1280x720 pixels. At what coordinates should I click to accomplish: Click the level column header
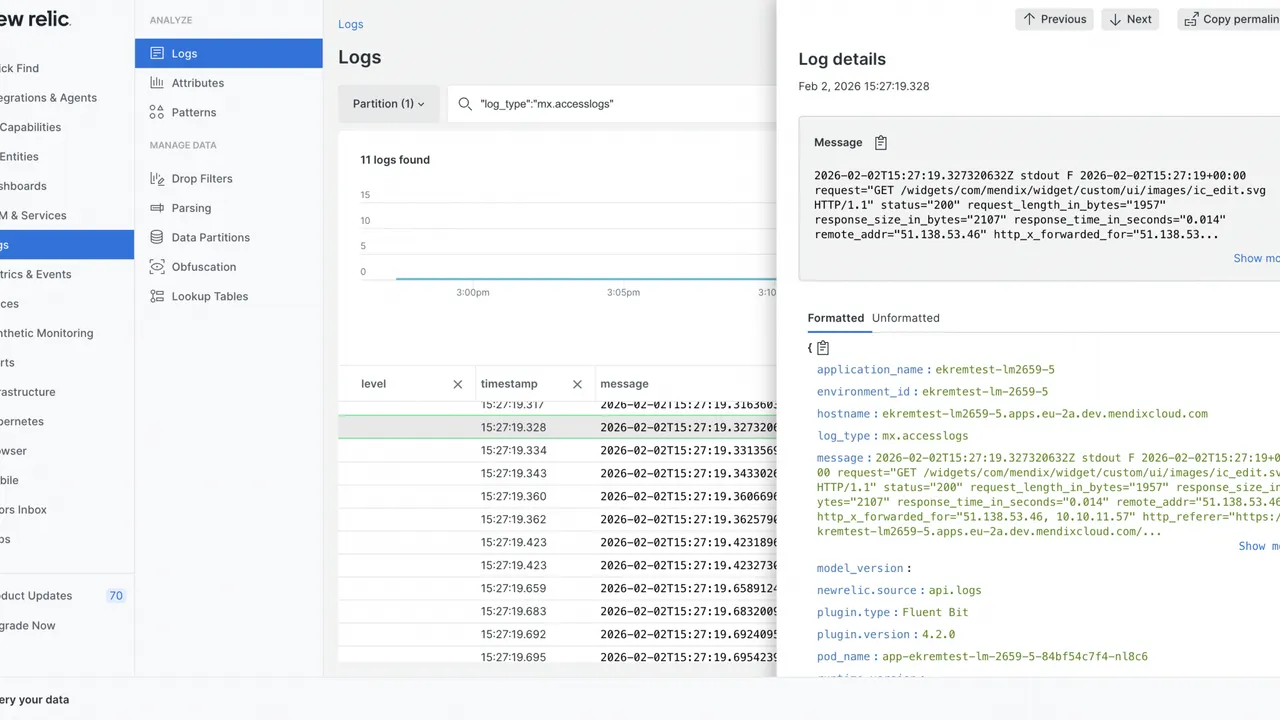(x=373, y=384)
